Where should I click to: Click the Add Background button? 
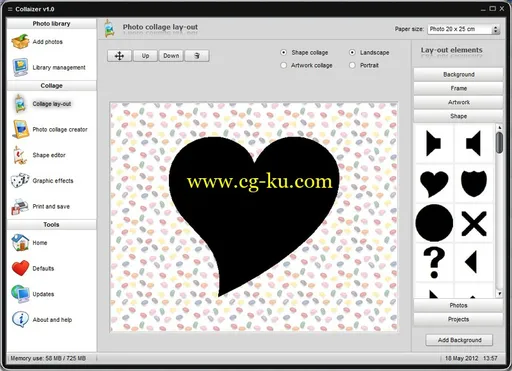click(x=459, y=340)
